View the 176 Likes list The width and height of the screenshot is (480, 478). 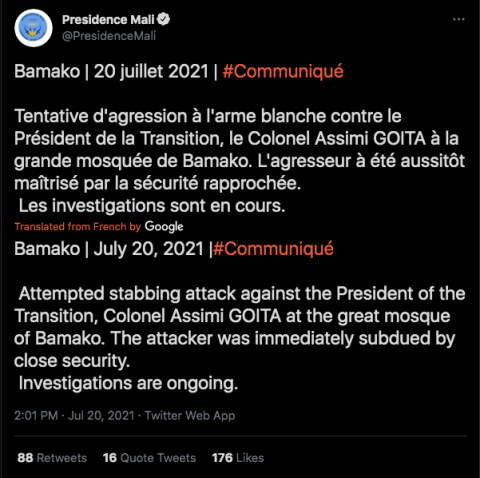[238, 458]
